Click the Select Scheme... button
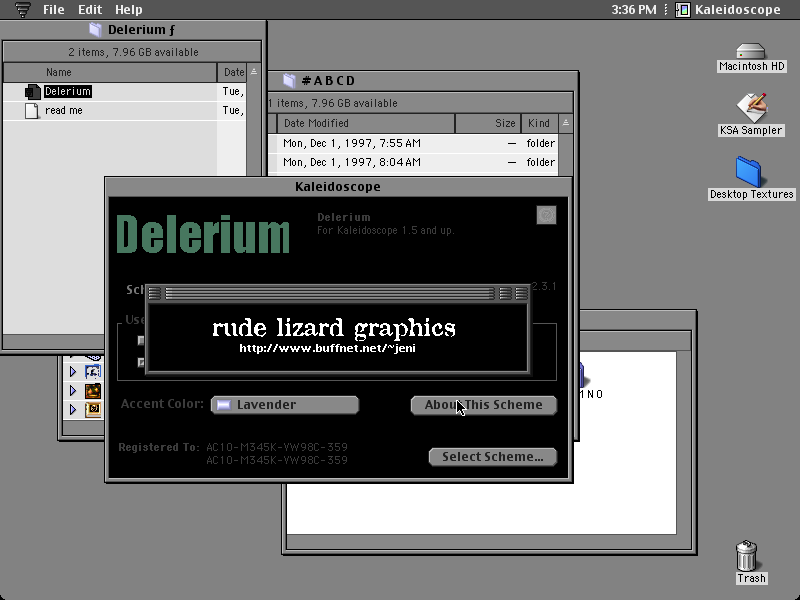Image resolution: width=800 pixels, height=600 pixels. [x=493, y=457]
